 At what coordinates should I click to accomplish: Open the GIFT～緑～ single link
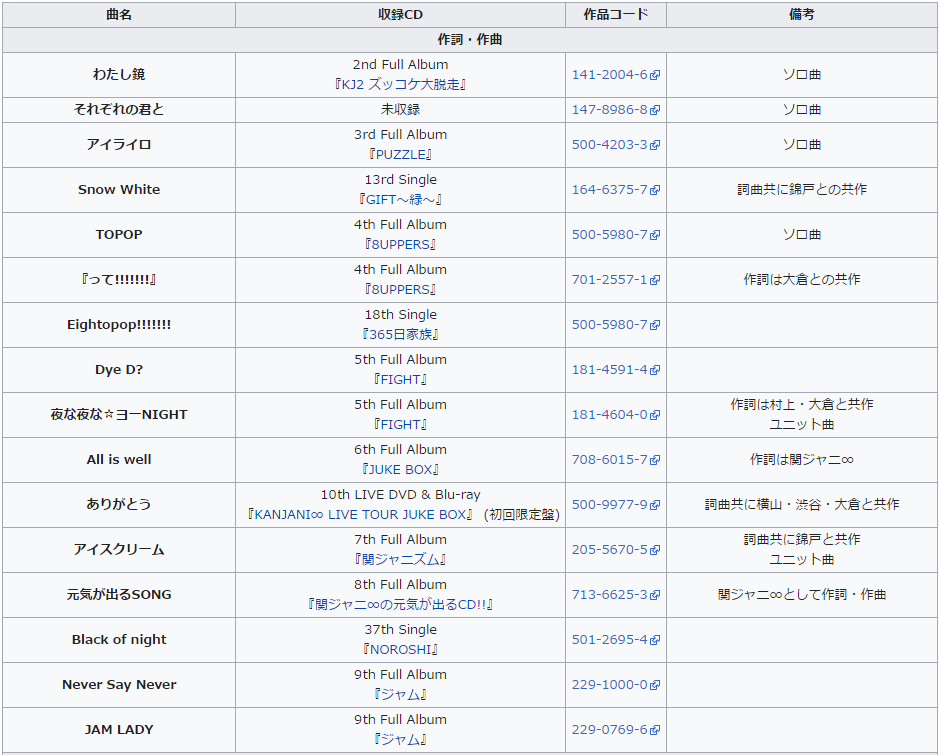pyautogui.click(x=400, y=199)
